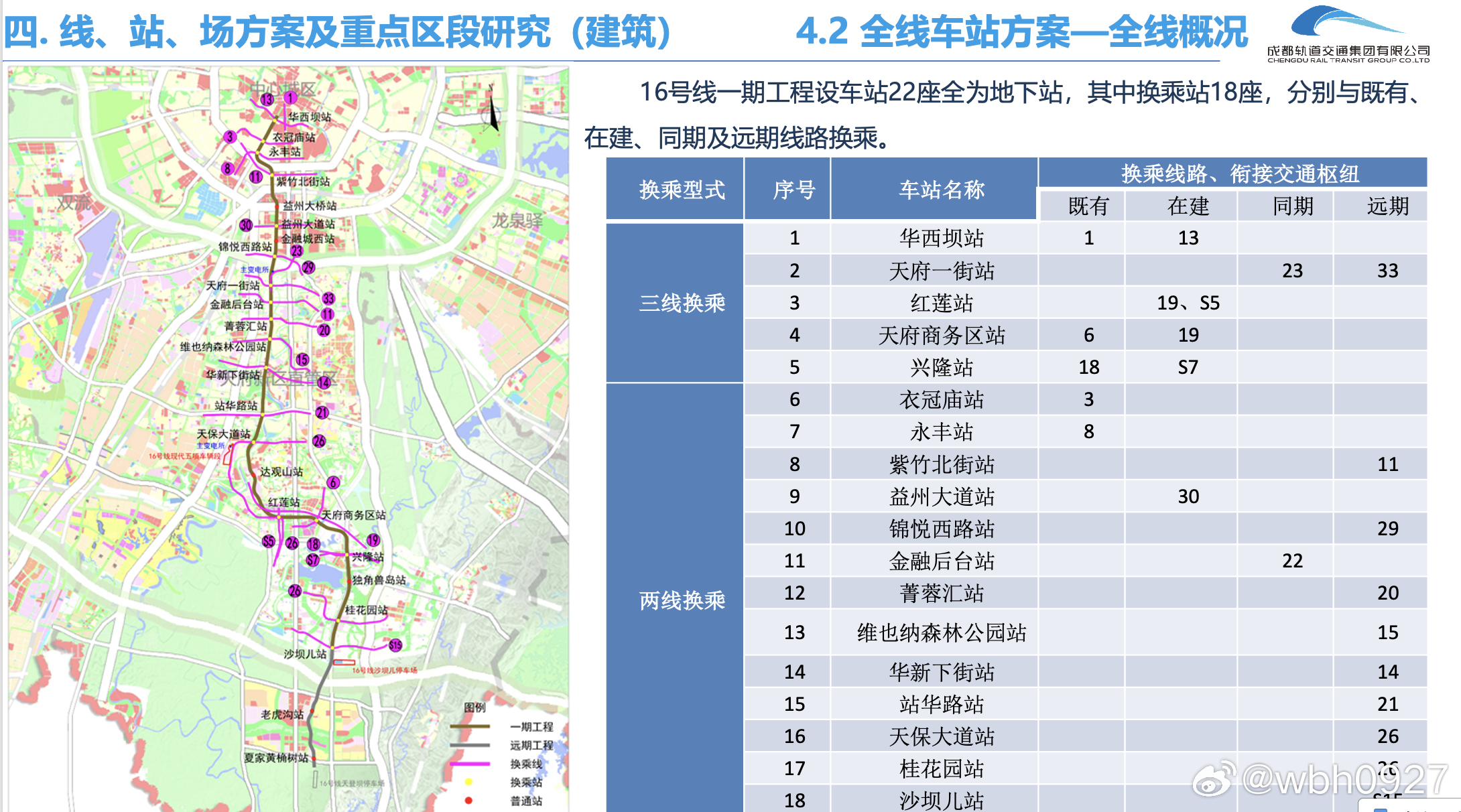The width and height of the screenshot is (1461, 812).
Task: Select the line 30 marker beside 益州大道站
Action: coord(246,225)
